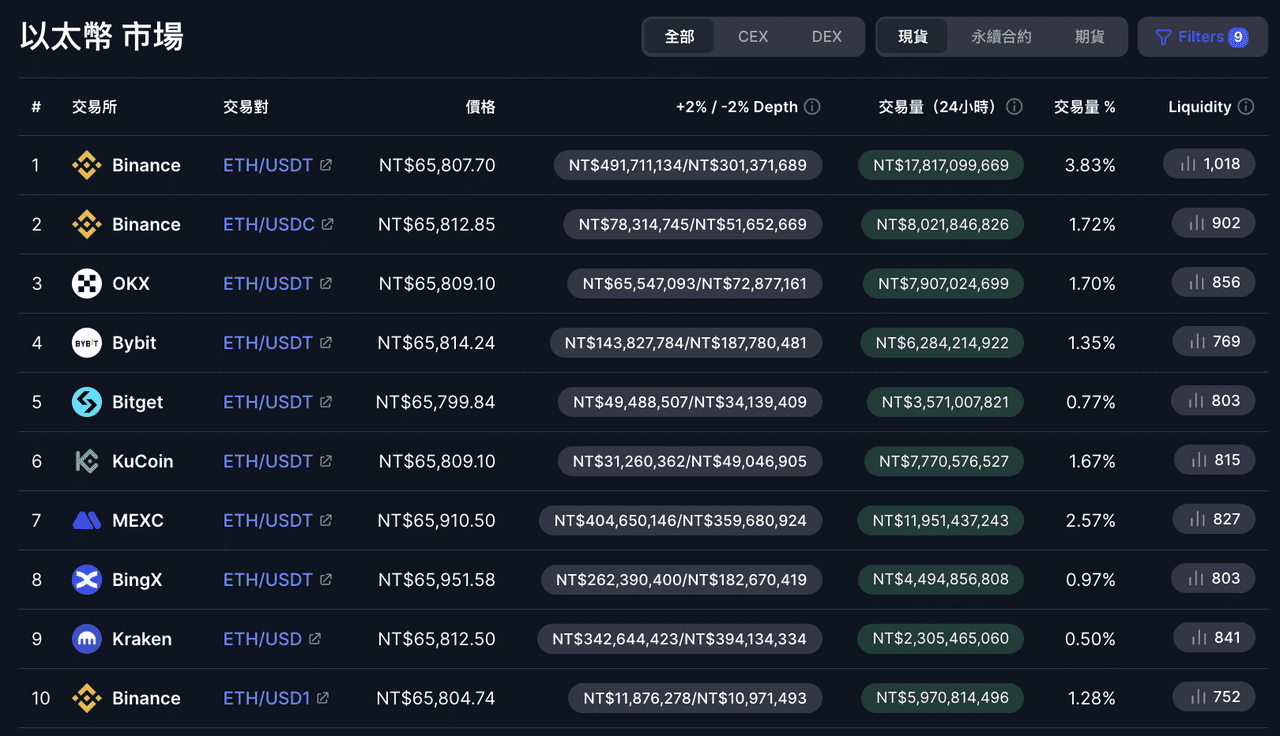Click the Bybit exchange logo icon
1280x736 pixels.
point(87,343)
